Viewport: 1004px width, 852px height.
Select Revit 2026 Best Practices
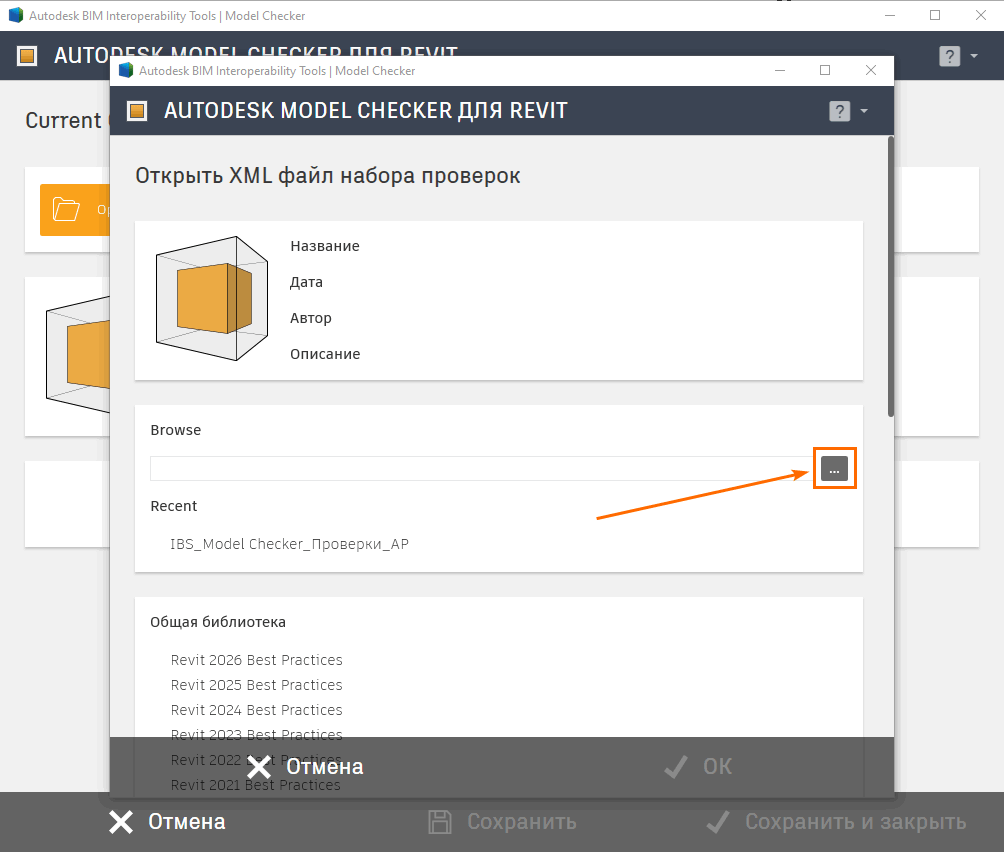(x=256, y=660)
